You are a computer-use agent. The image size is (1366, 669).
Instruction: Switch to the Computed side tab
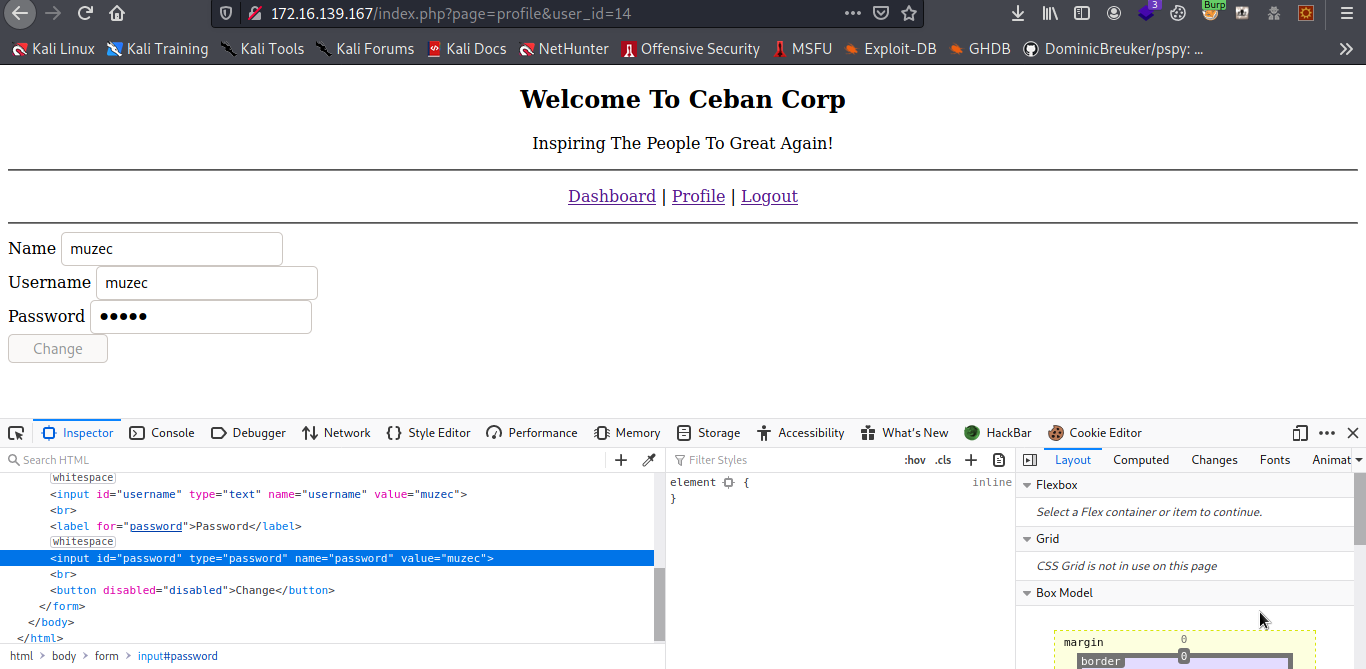1141,460
